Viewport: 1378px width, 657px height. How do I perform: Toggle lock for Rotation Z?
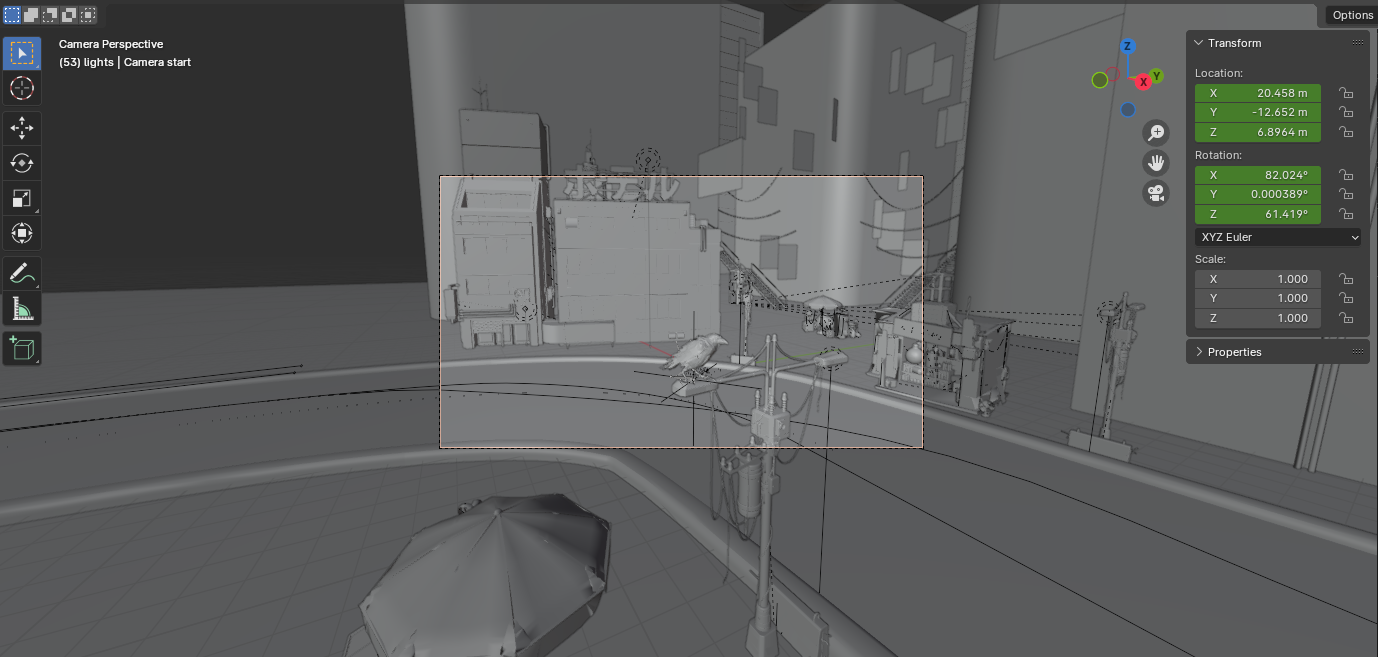[x=1346, y=215]
